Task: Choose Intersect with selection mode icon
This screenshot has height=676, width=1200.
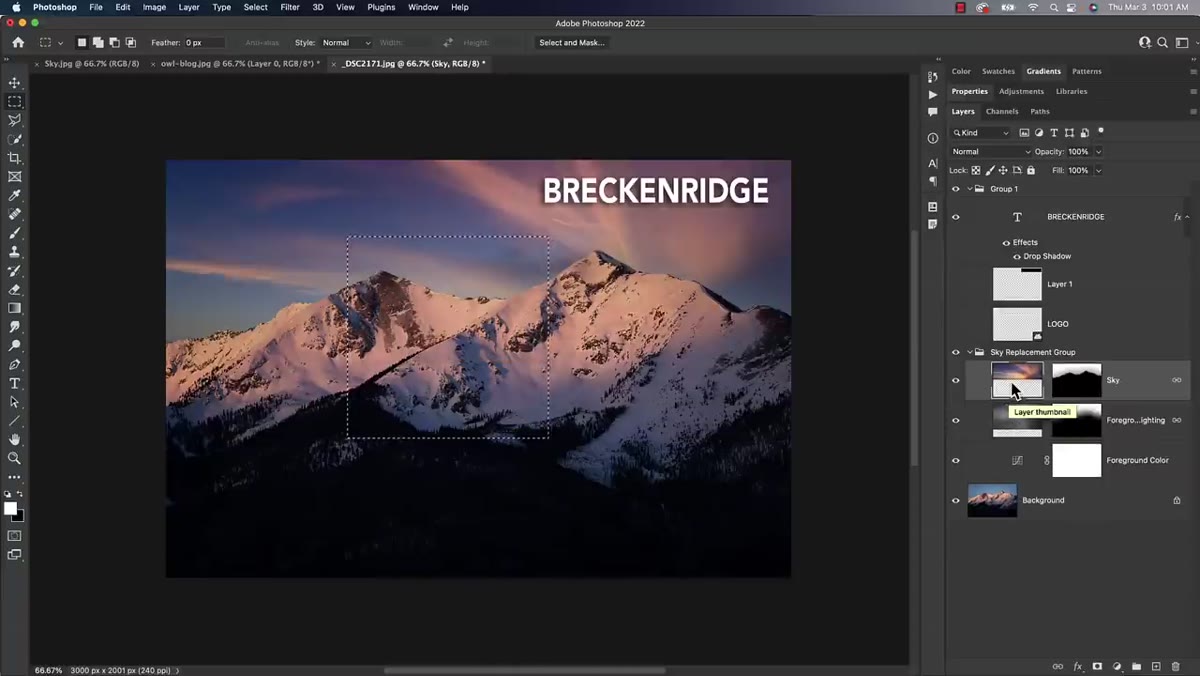Action: pyautogui.click(x=131, y=43)
